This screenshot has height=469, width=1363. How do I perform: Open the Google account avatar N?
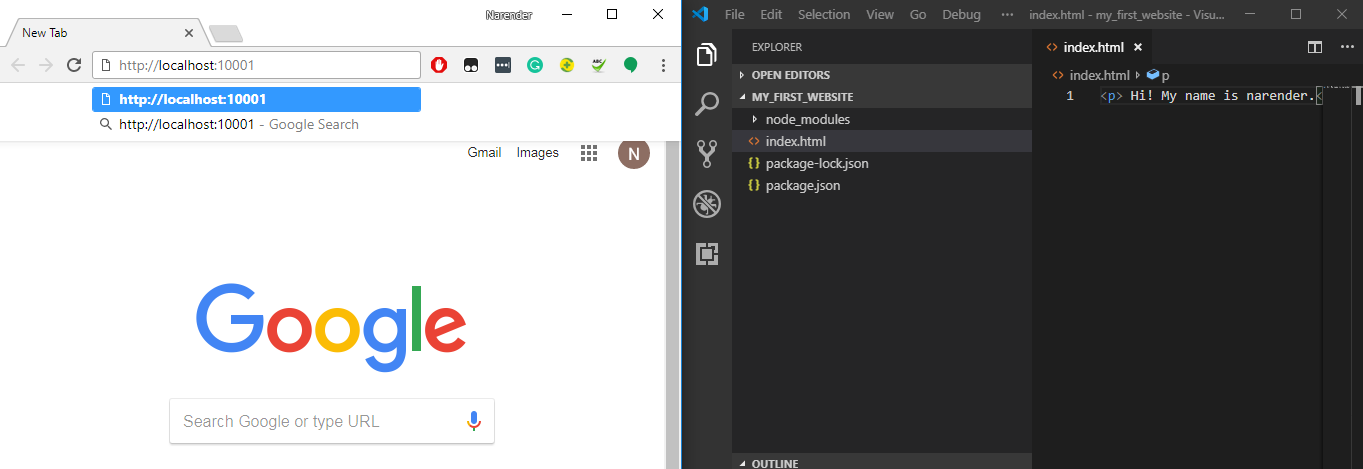click(x=634, y=153)
